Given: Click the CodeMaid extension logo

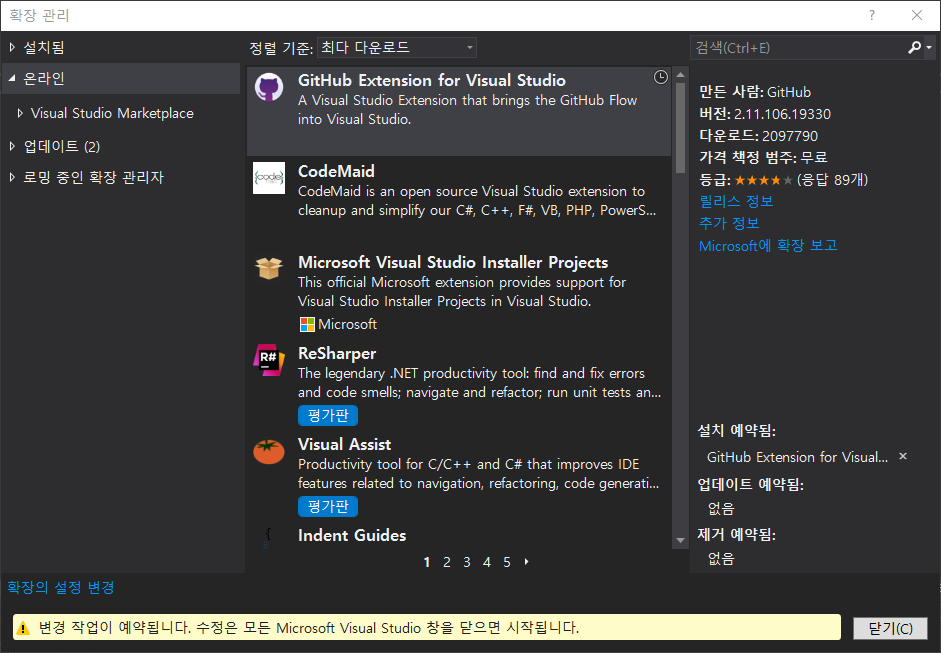Looking at the screenshot, I should 269,178.
